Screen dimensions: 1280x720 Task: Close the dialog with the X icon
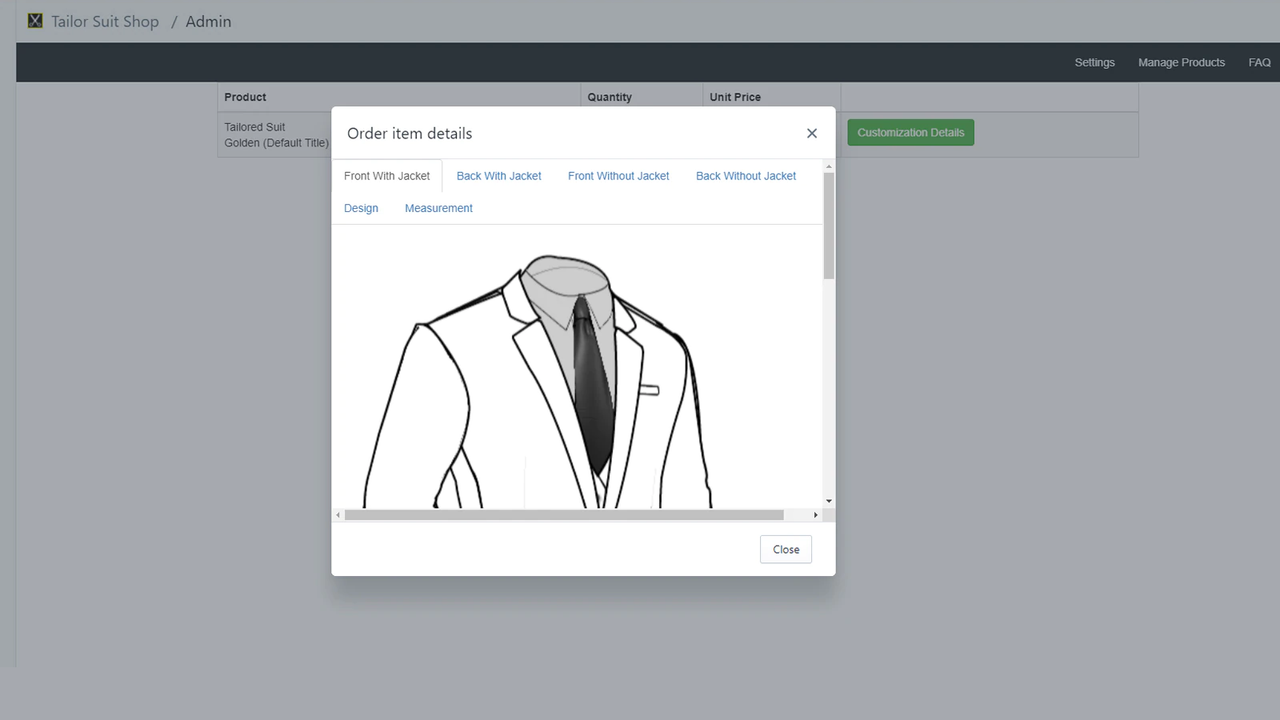pos(812,133)
